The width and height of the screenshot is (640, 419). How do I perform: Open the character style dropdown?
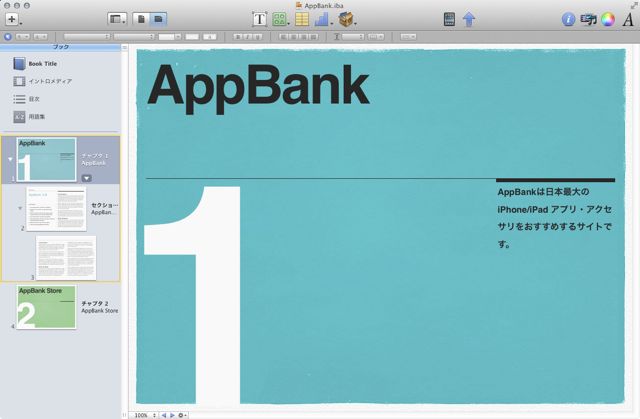40,37
